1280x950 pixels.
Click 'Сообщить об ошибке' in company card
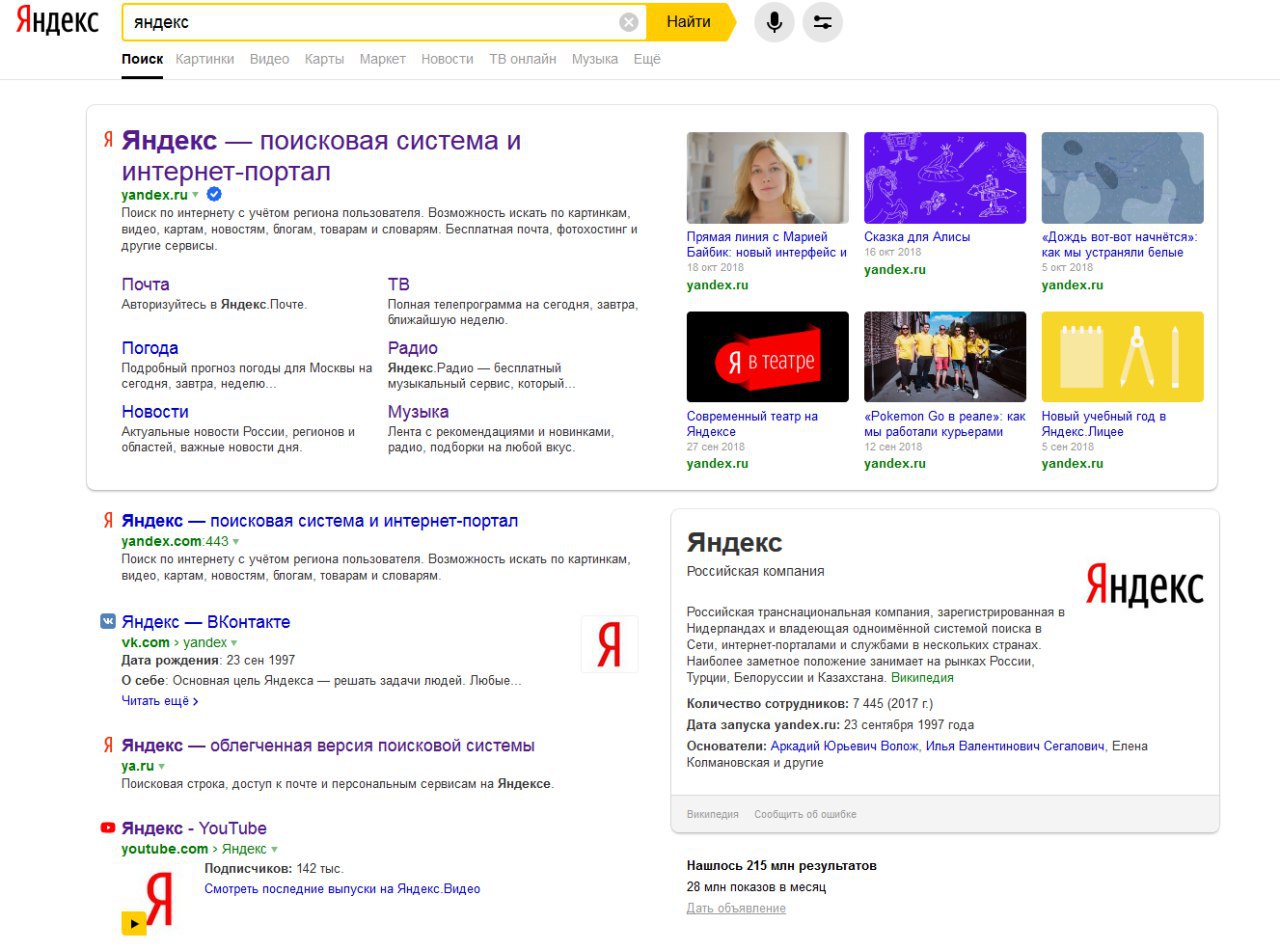tap(805, 814)
